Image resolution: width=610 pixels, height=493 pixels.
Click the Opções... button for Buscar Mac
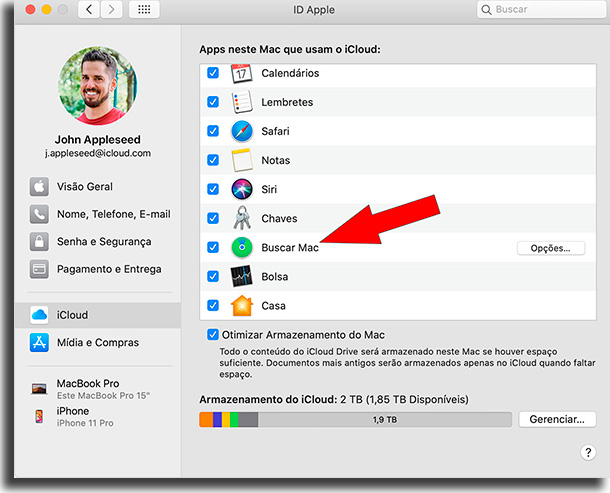[550, 248]
